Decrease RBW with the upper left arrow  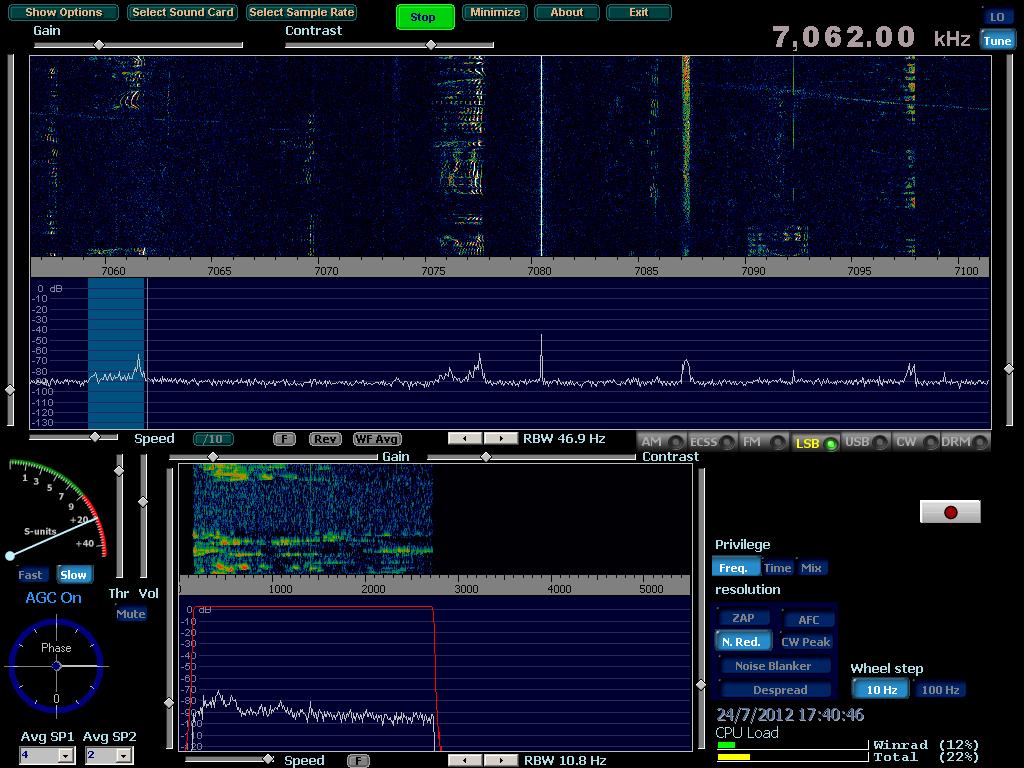465,439
